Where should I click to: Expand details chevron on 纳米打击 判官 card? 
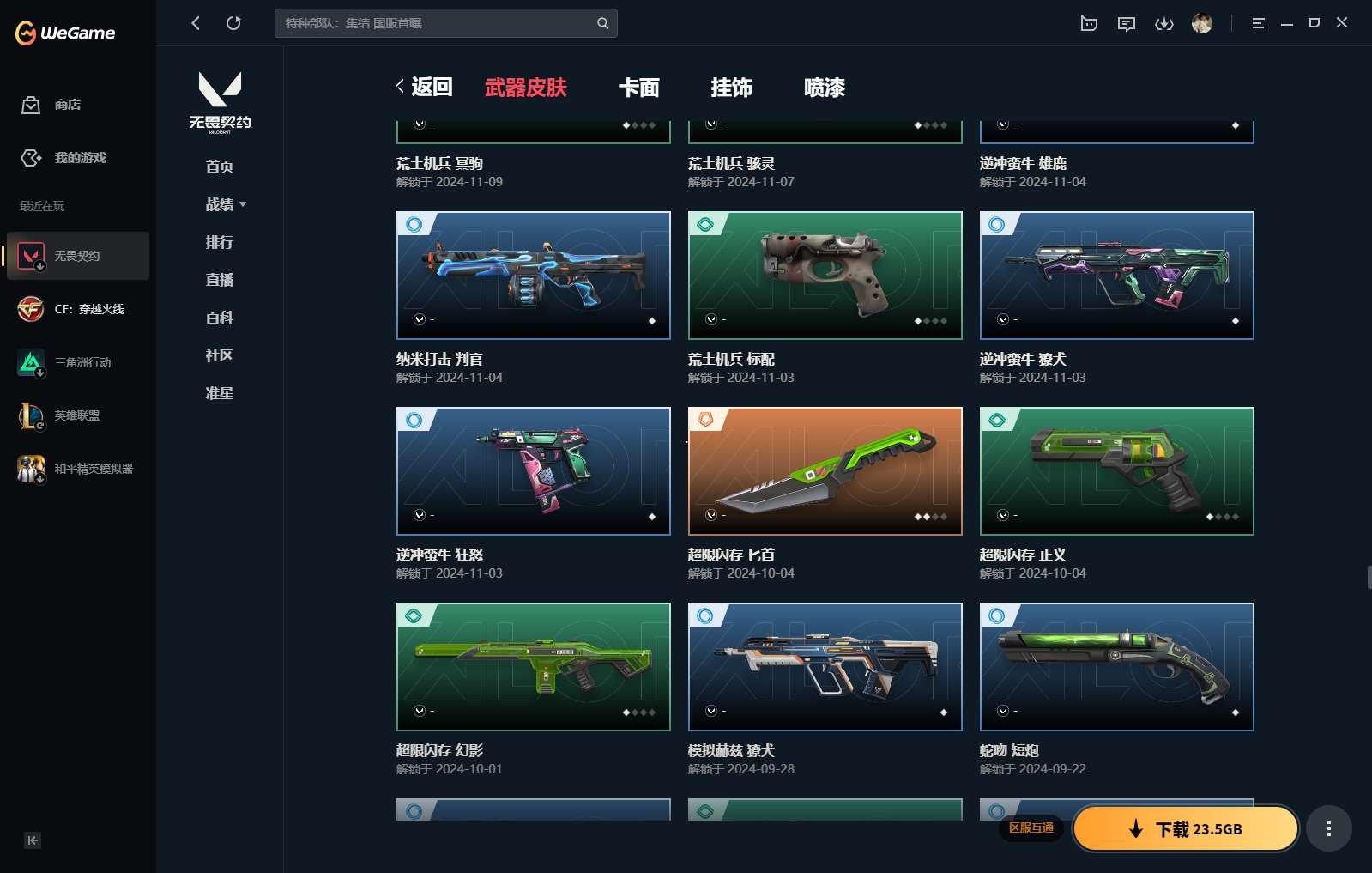pos(420,319)
